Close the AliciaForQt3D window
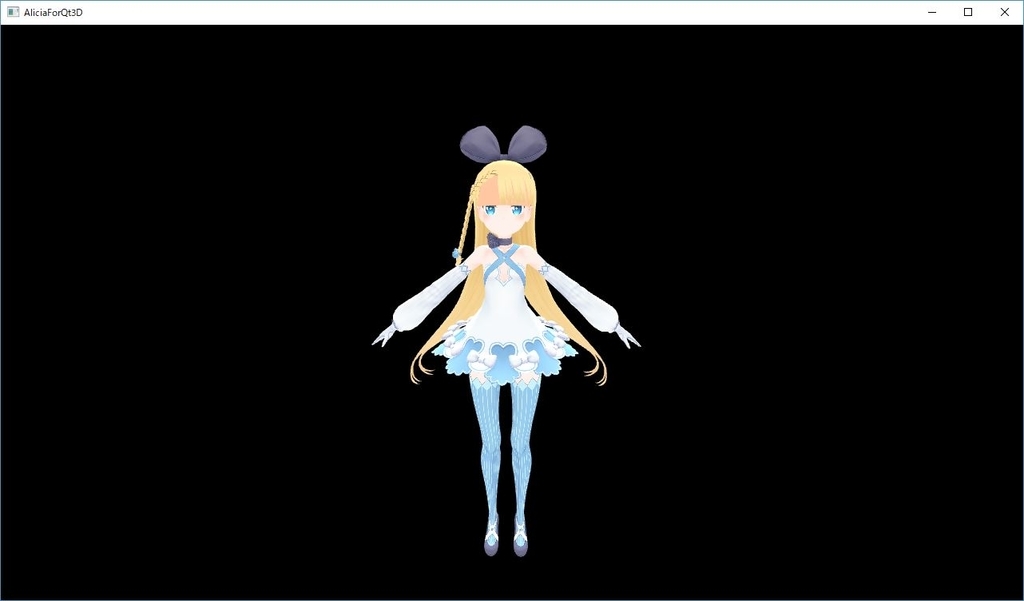1024x601 pixels. [x=1004, y=12]
